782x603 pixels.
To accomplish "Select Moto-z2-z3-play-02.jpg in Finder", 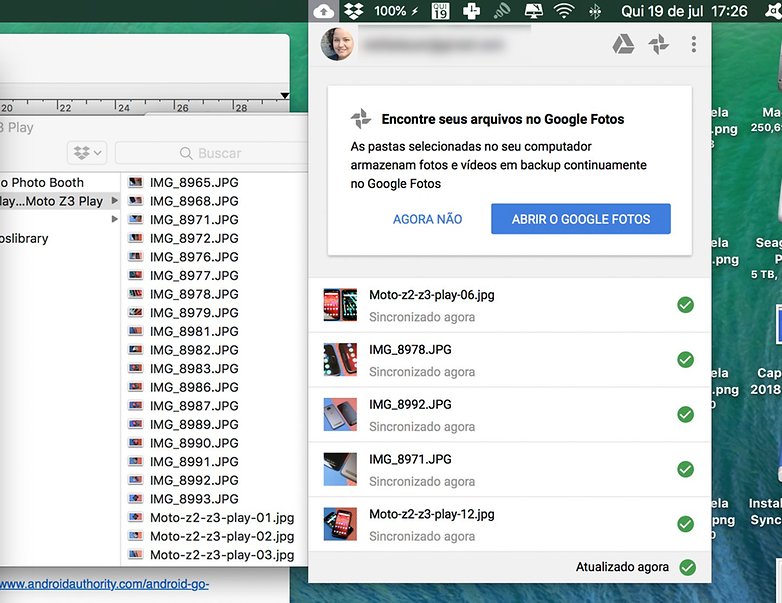I will (222, 536).
